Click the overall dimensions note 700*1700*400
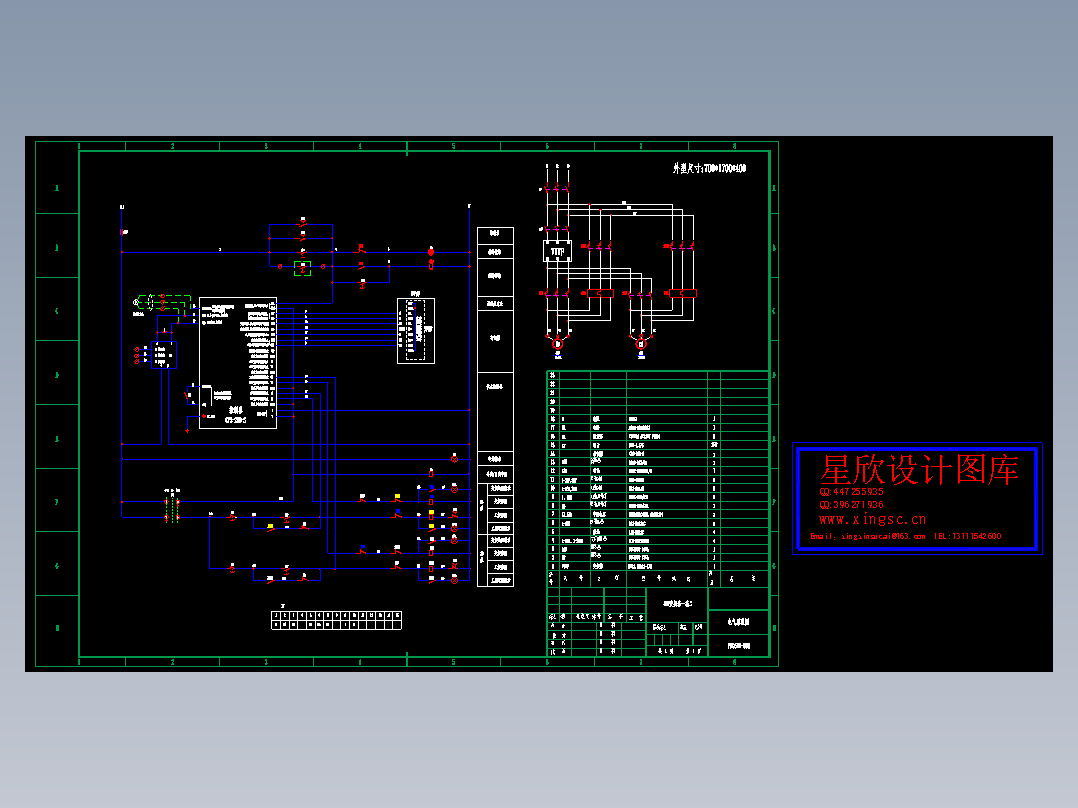 [x=710, y=168]
